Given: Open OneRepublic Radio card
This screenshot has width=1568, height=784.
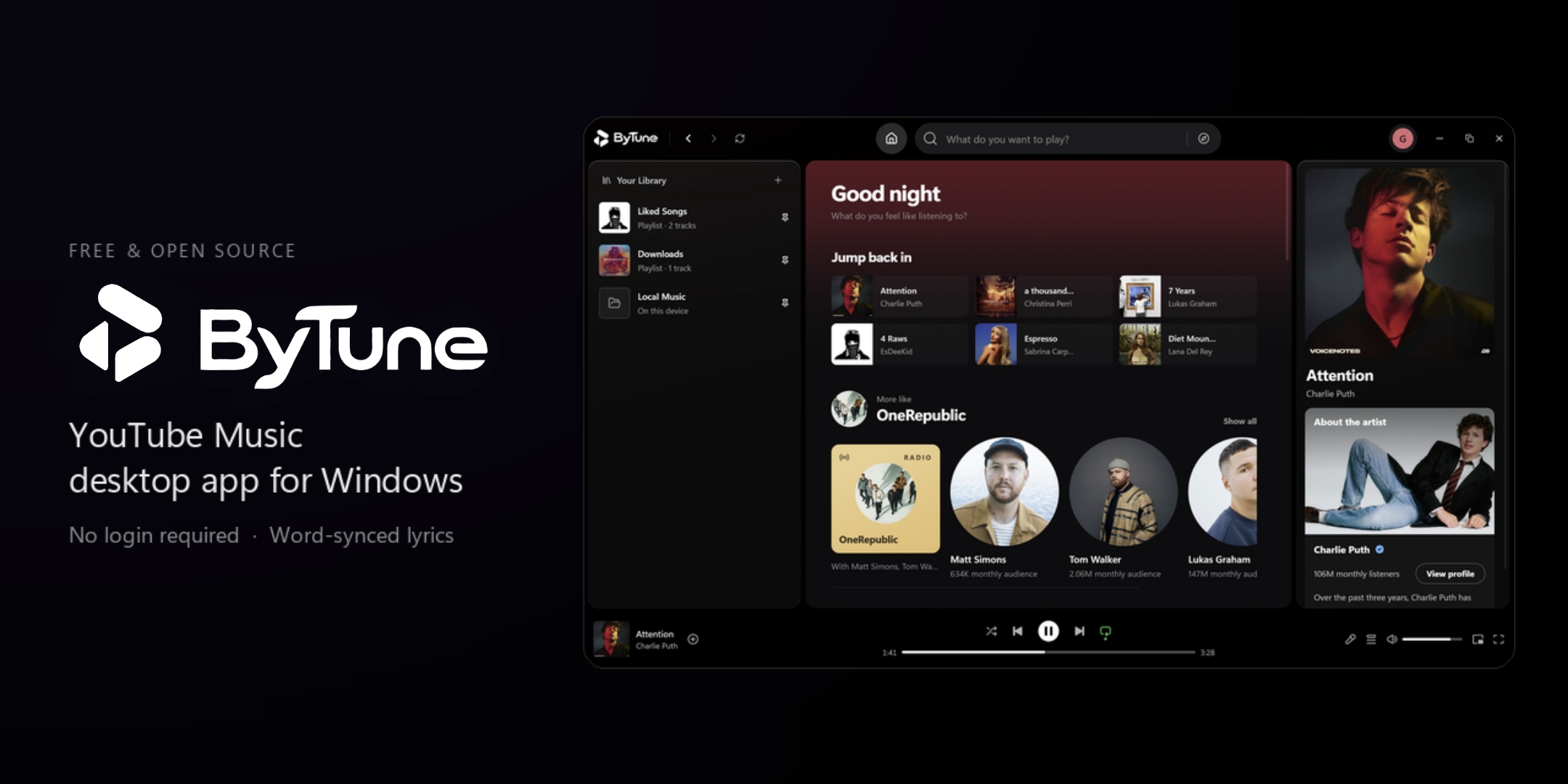Looking at the screenshot, I should pos(886,499).
